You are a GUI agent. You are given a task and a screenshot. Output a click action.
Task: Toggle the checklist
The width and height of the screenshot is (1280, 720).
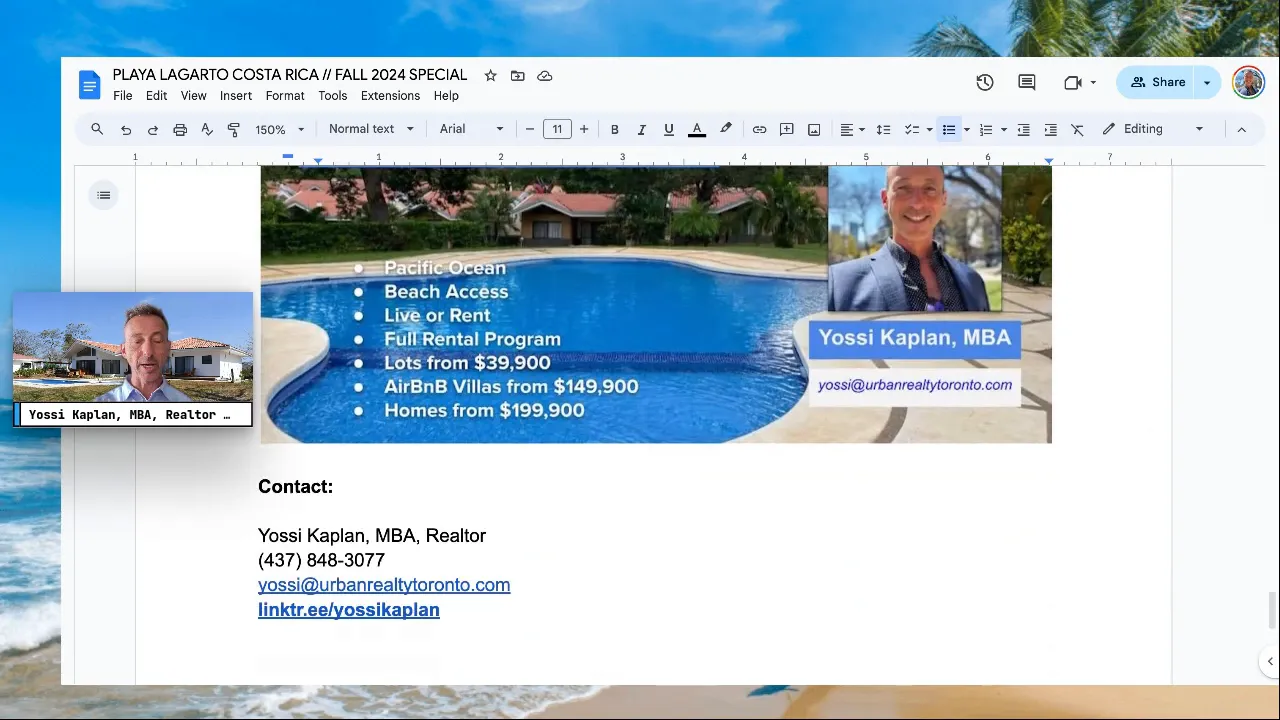coord(912,129)
